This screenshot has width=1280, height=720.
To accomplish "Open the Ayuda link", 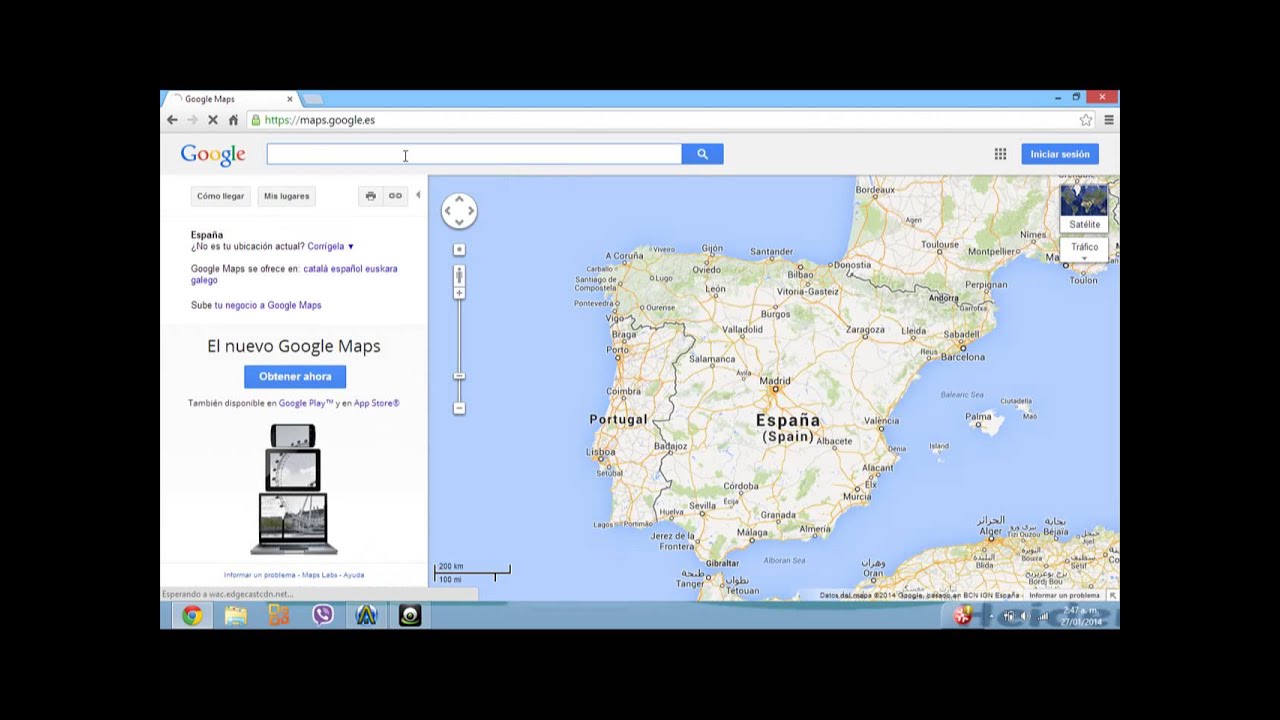I will pos(353,575).
